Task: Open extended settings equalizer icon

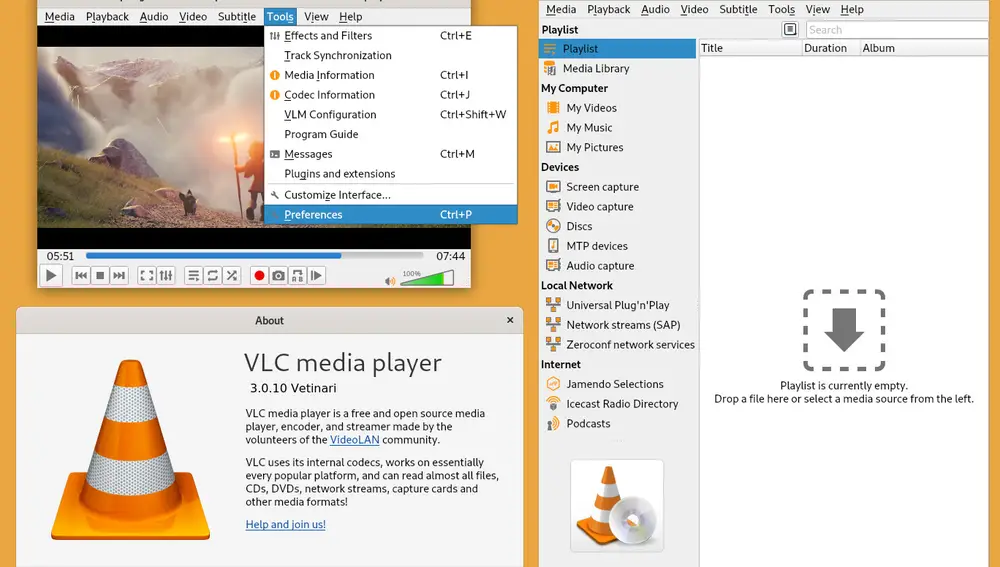Action: click(166, 276)
